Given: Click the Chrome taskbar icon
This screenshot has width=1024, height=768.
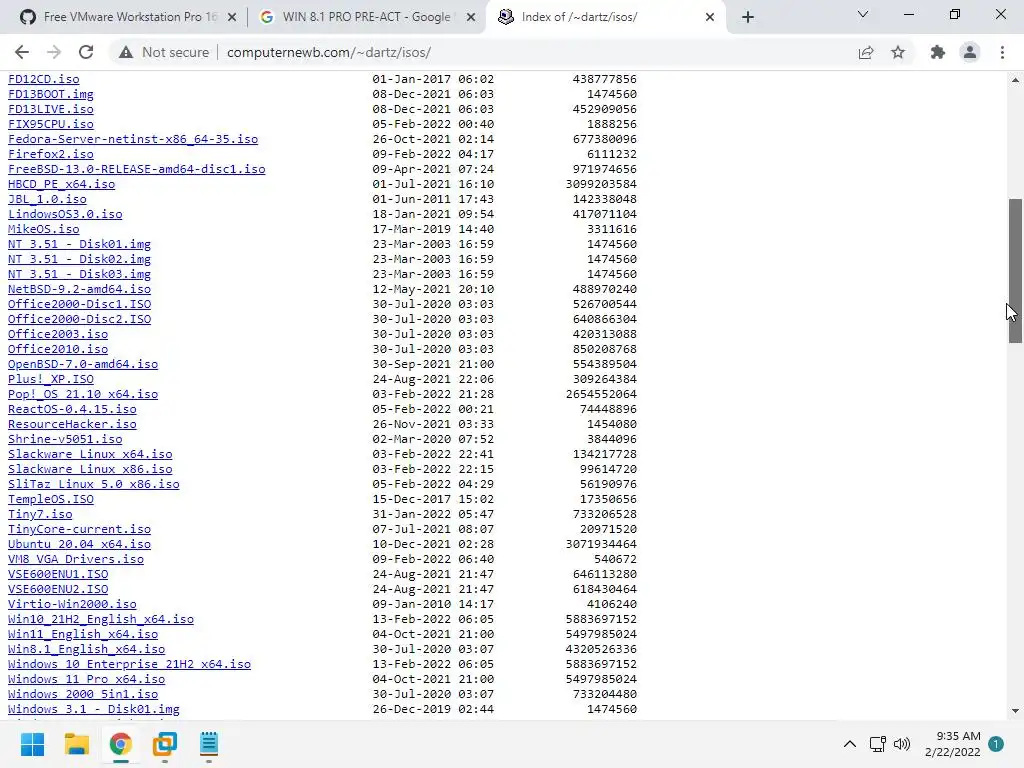Looking at the screenshot, I should [x=120, y=744].
